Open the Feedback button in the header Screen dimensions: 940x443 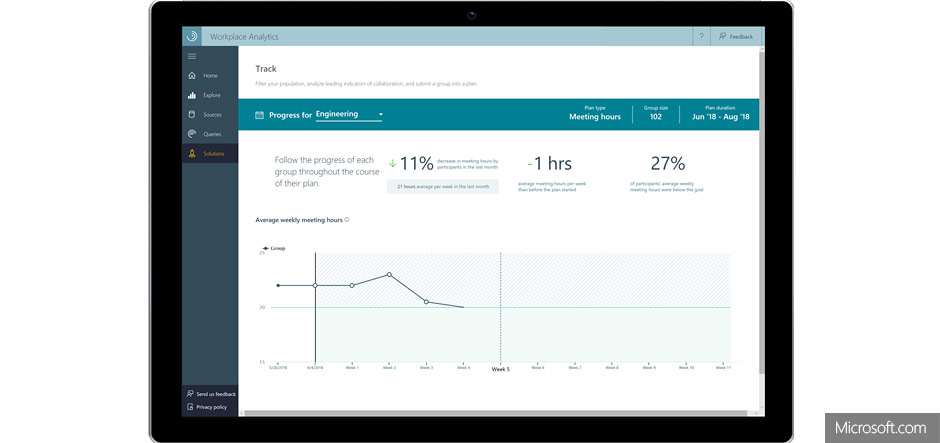pyautogui.click(x=736, y=36)
